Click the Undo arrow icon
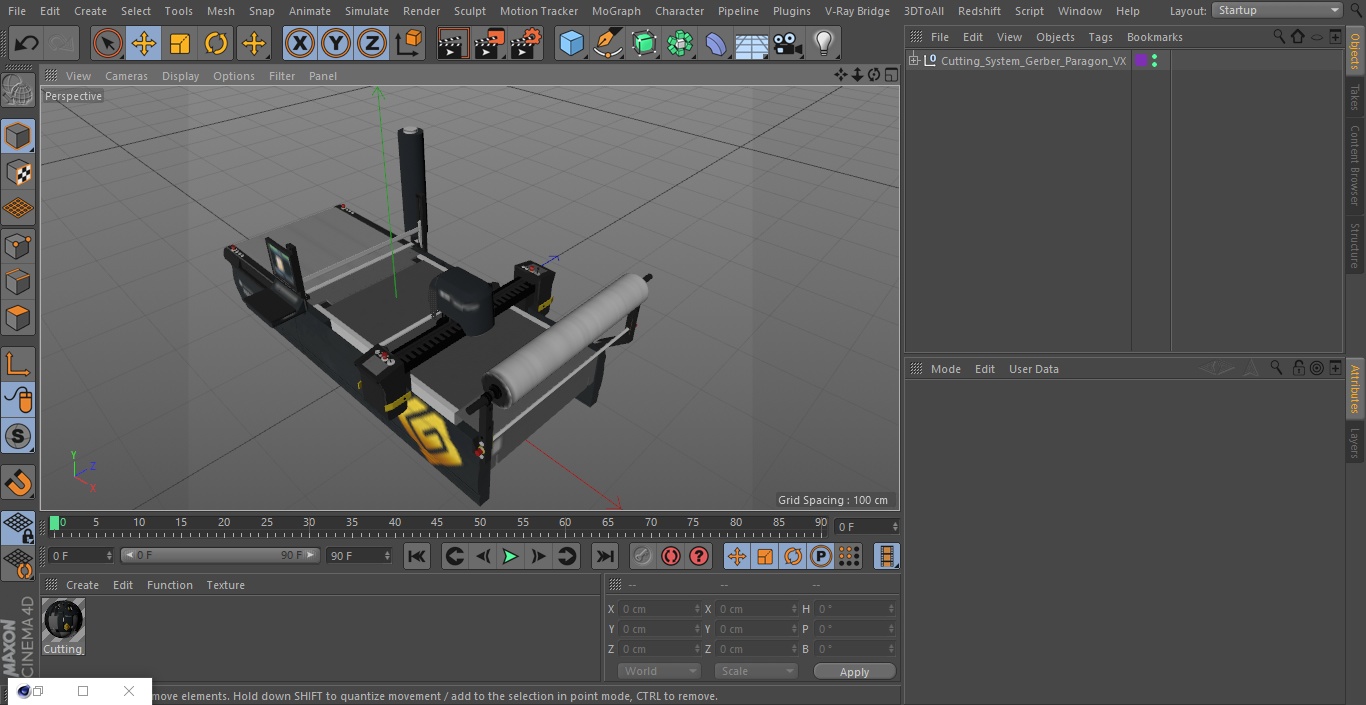The width and height of the screenshot is (1366, 705). tap(27, 44)
